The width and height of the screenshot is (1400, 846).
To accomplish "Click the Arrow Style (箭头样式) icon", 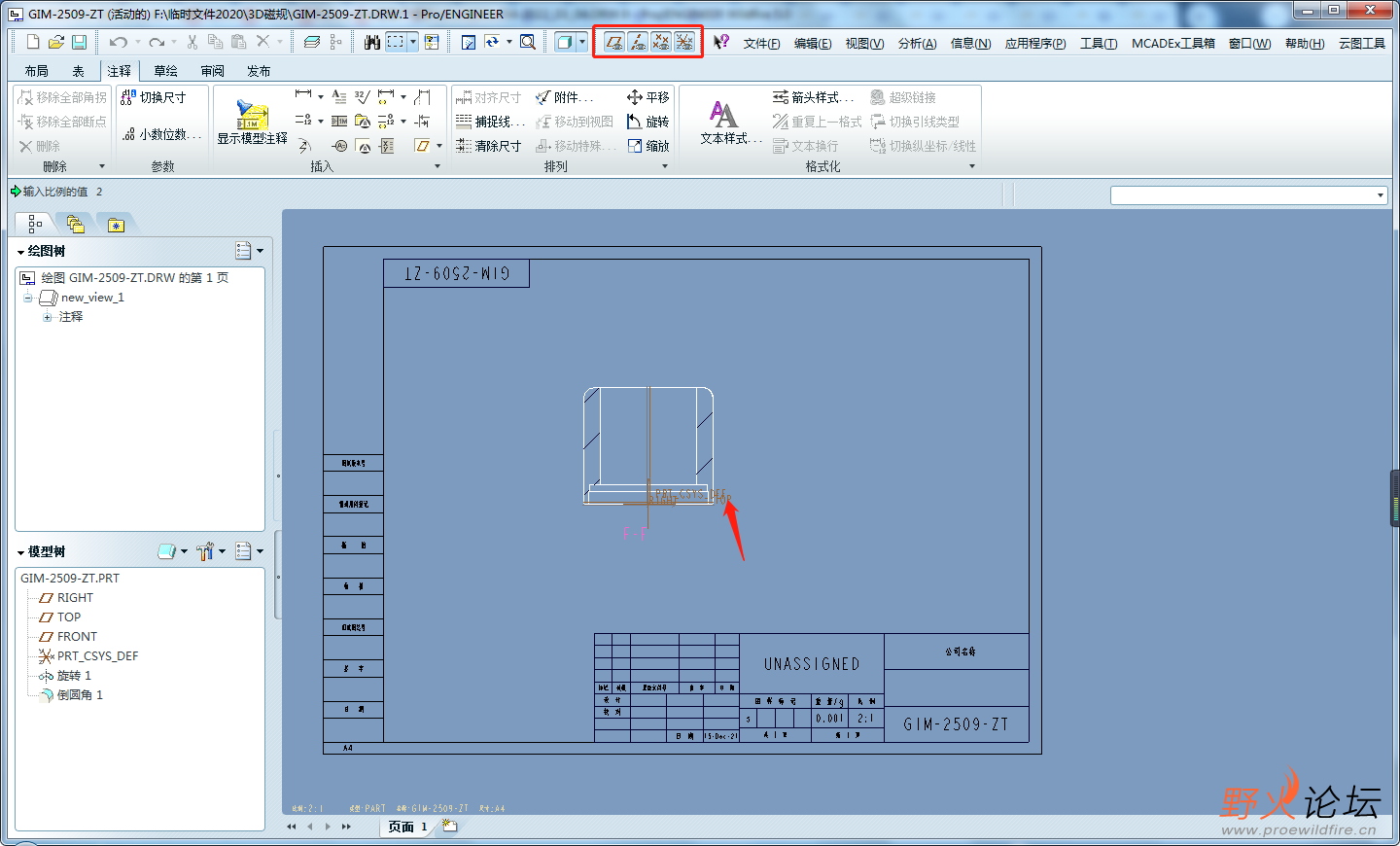I will pyautogui.click(x=780, y=97).
